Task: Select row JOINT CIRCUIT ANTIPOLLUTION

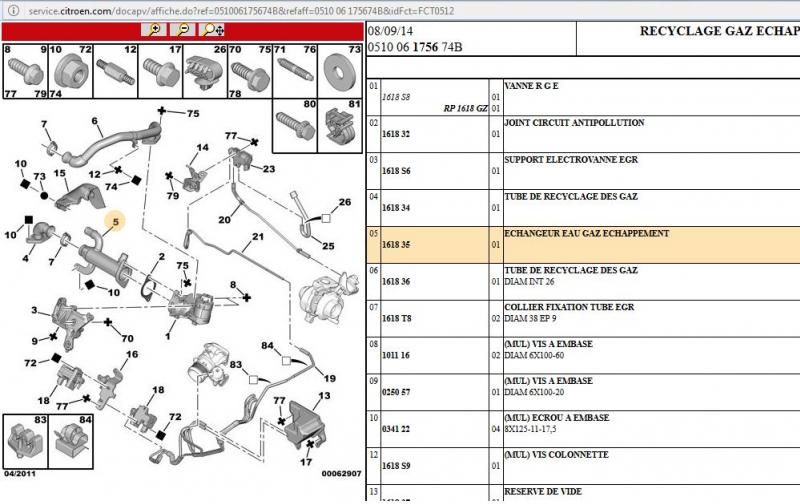Action: coord(583,134)
